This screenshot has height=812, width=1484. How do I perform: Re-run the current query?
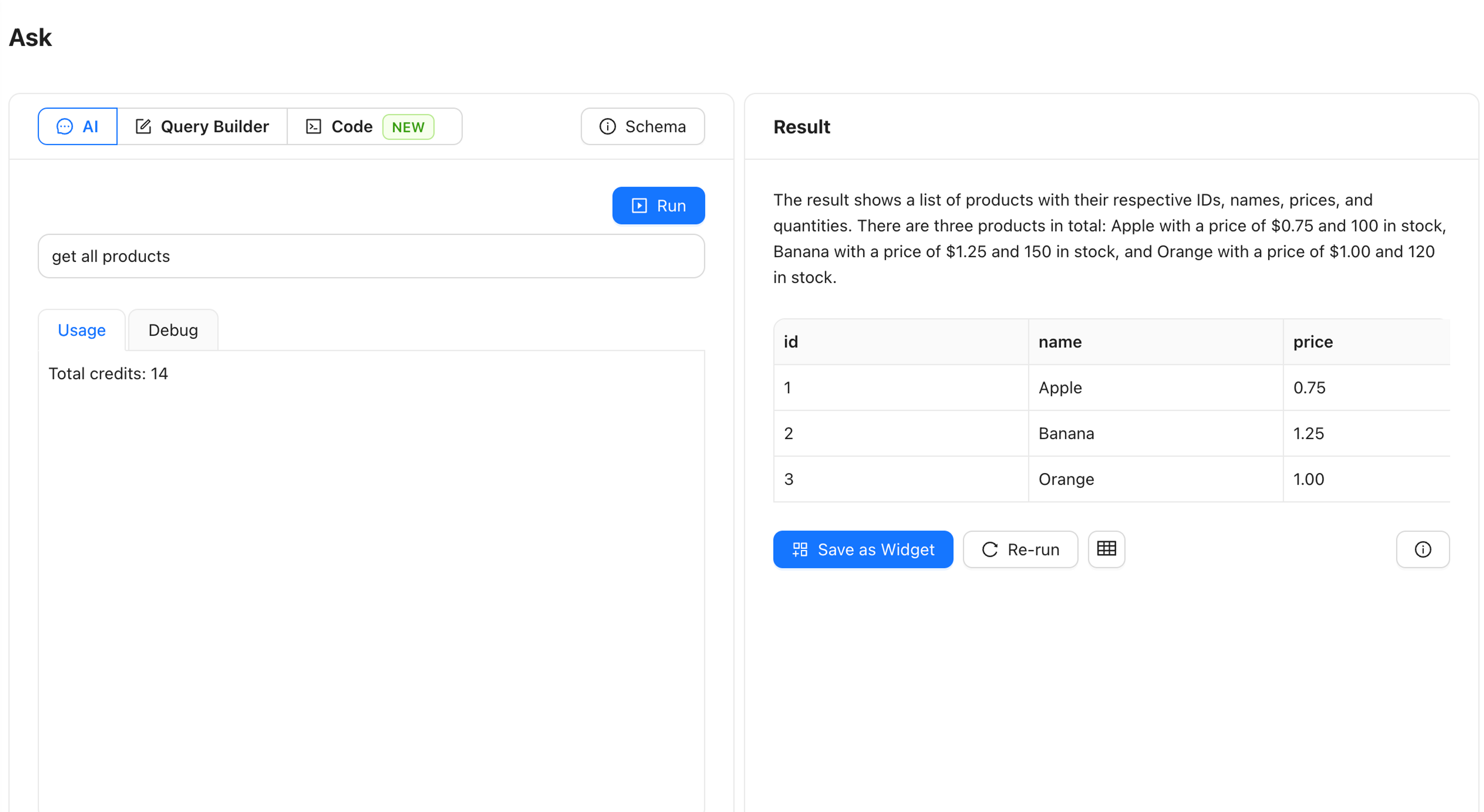point(1020,549)
